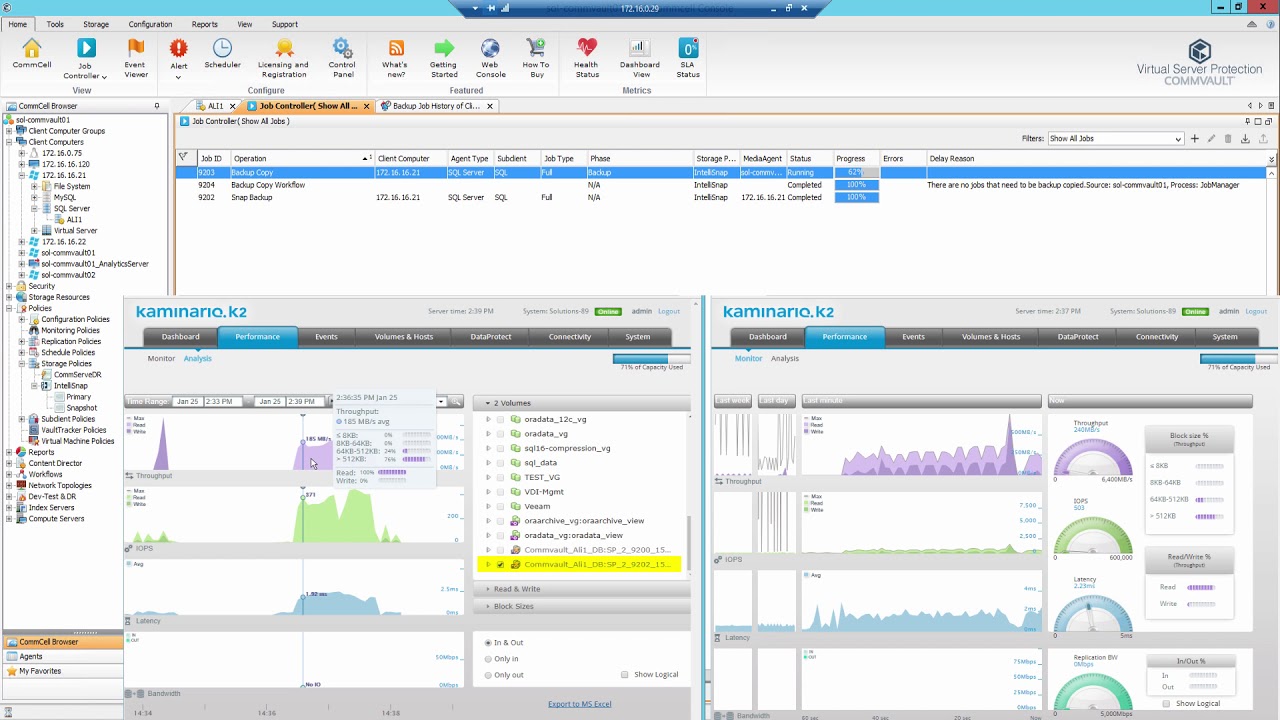This screenshot has width=1280, height=720.
Task: Click the pin icon in CommCell Browser header
Action: coord(156,106)
